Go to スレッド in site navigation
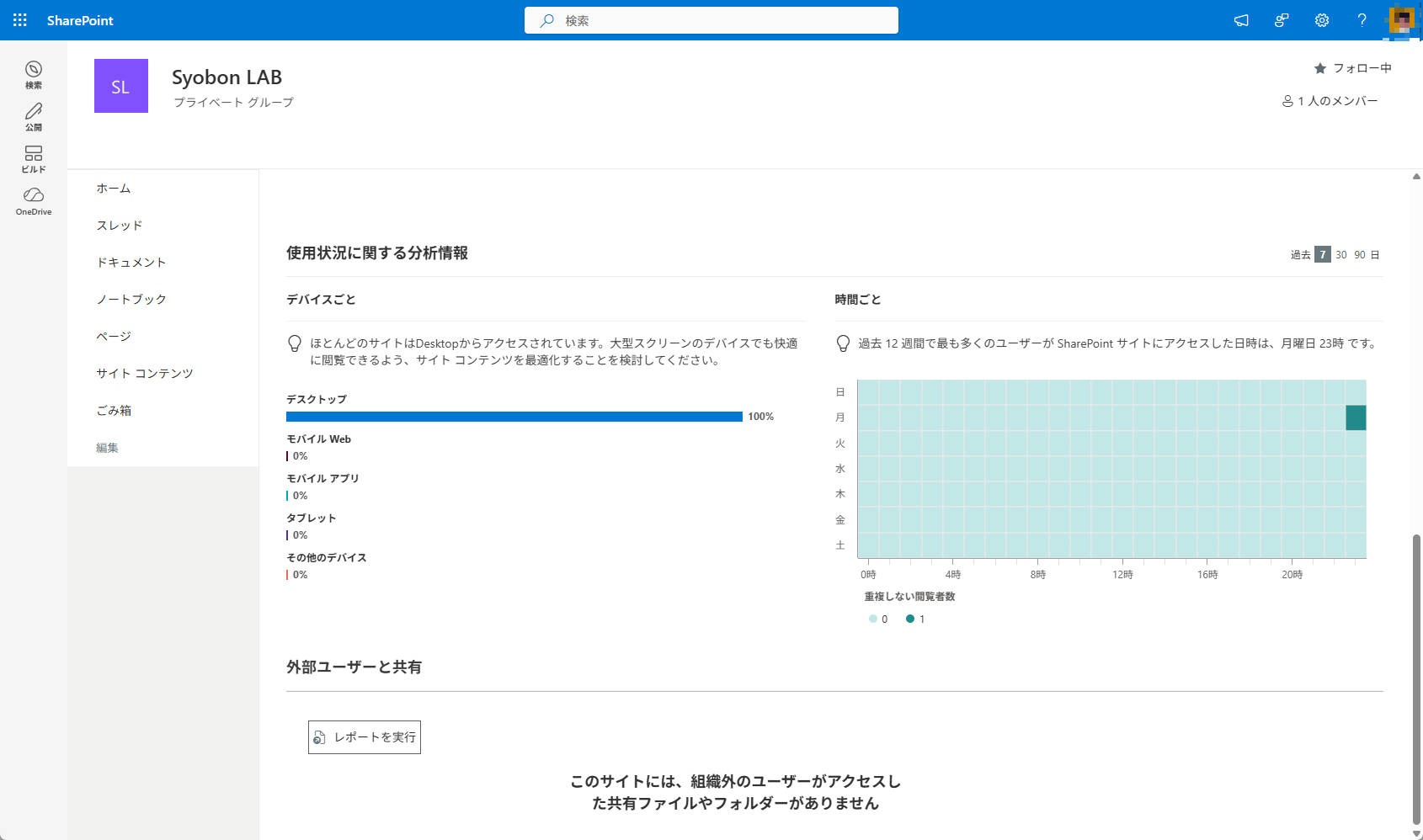 click(x=120, y=226)
